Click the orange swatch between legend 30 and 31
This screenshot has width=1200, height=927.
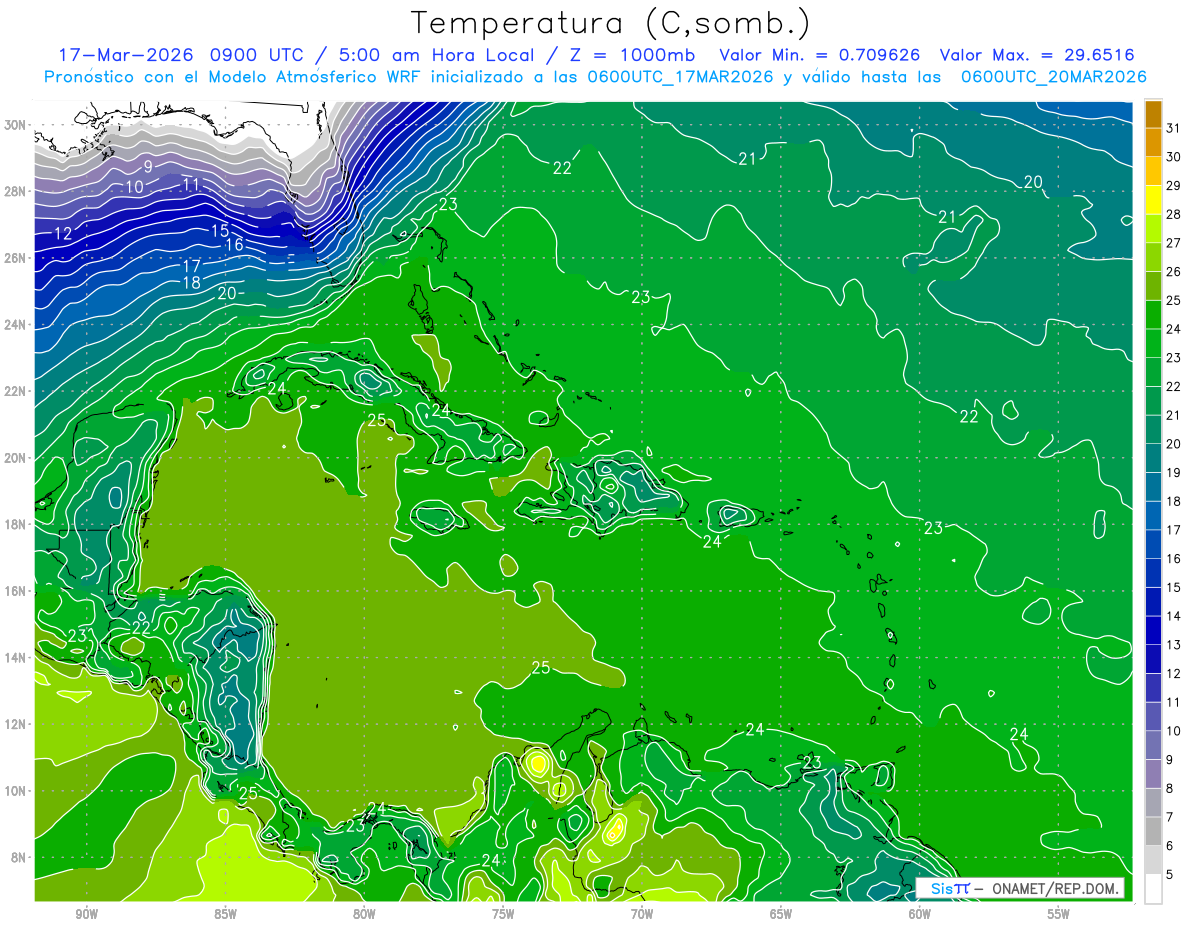1153,142
